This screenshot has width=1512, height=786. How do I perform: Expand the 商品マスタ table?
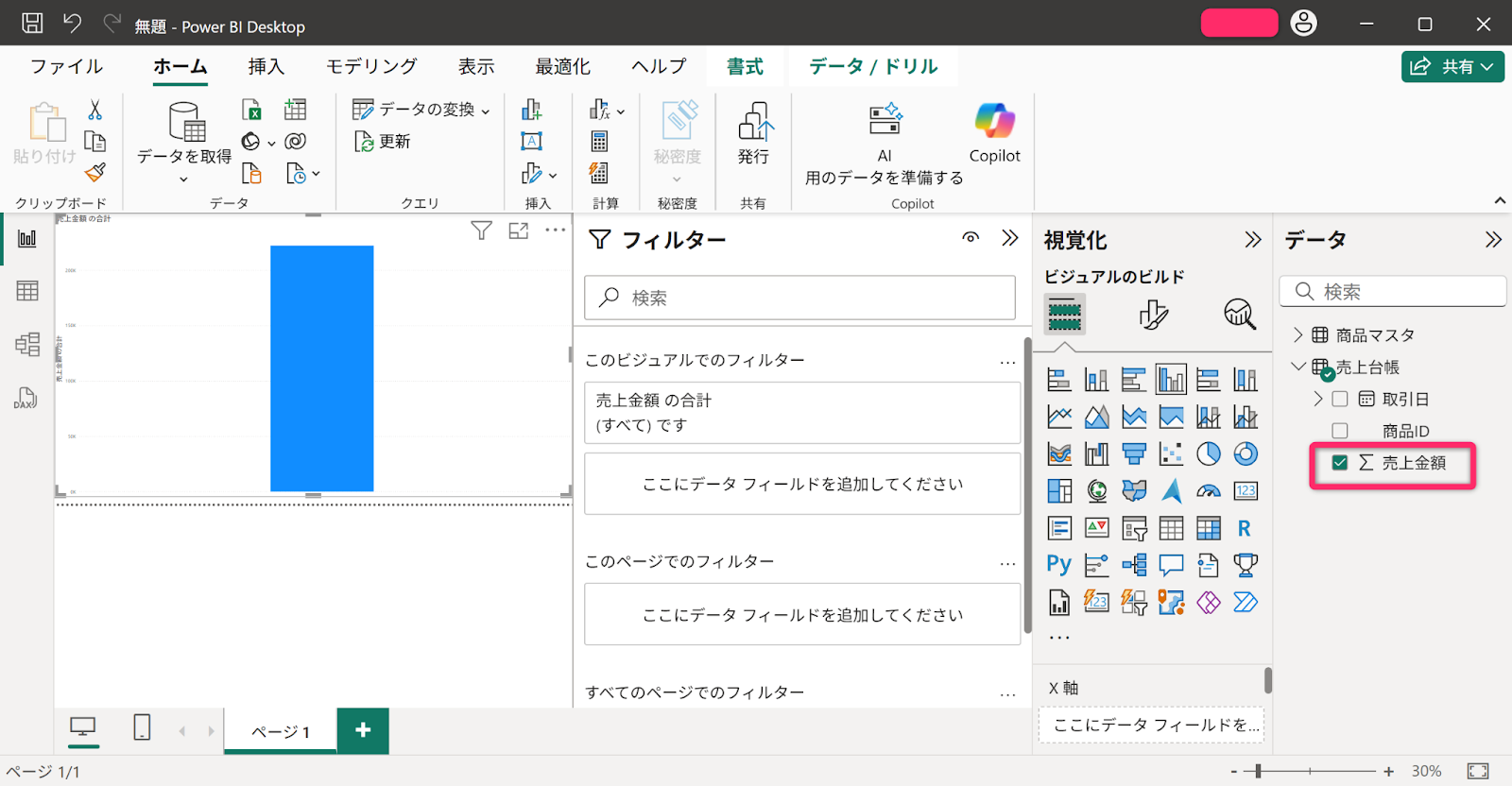[1297, 334]
